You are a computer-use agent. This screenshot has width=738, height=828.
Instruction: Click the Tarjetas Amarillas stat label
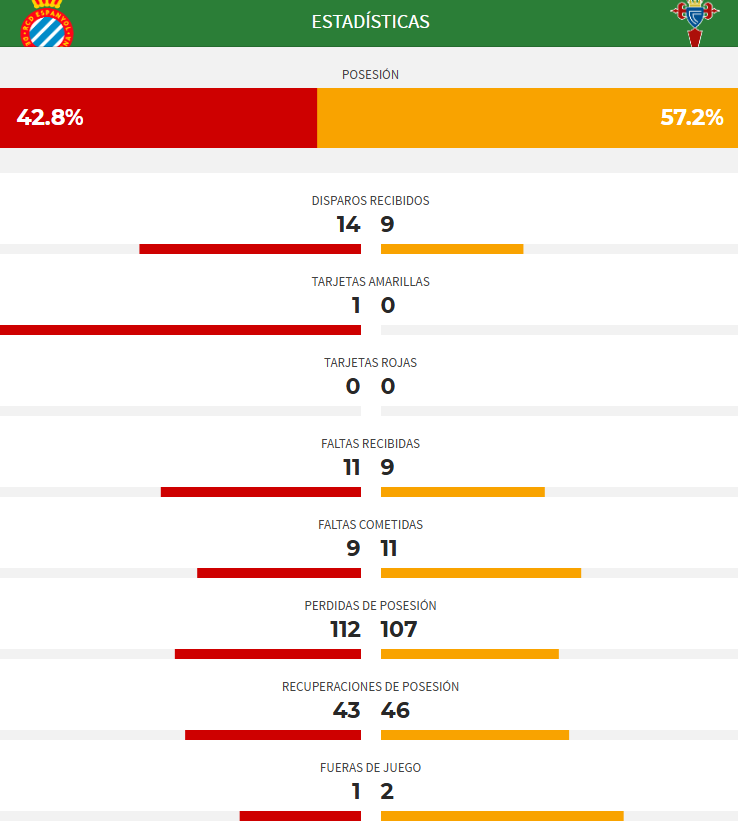tap(370, 281)
